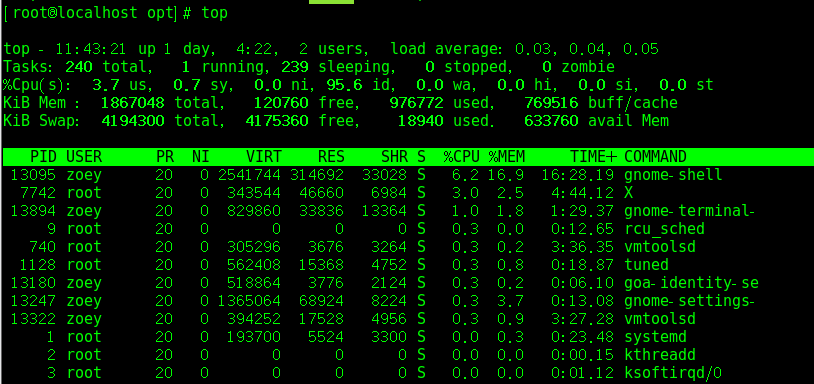Click VIRT value 2541744 for gnome-shell

click(x=249, y=175)
